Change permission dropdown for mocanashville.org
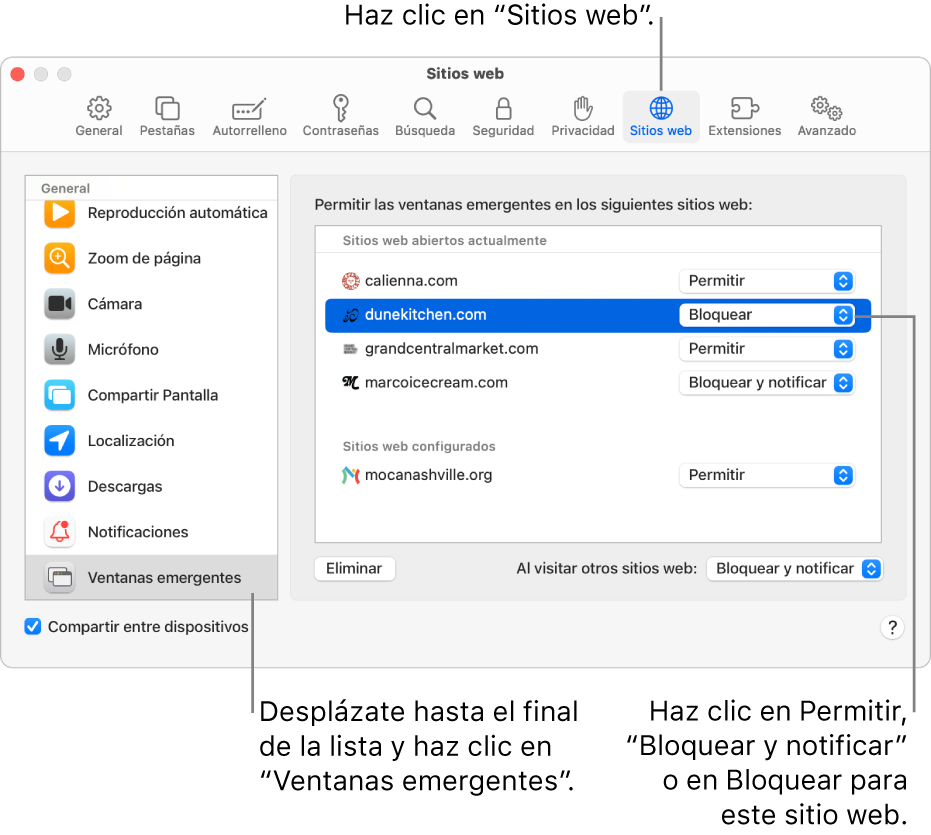The height and width of the screenshot is (835, 931). tap(766, 475)
